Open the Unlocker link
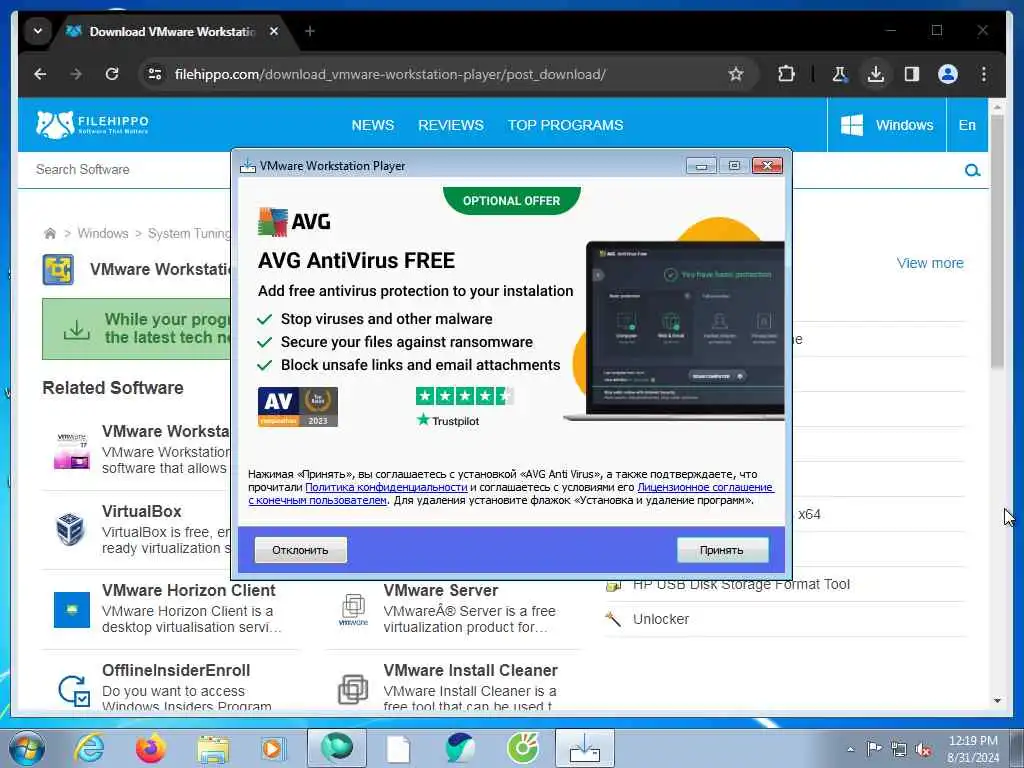 (x=661, y=619)
